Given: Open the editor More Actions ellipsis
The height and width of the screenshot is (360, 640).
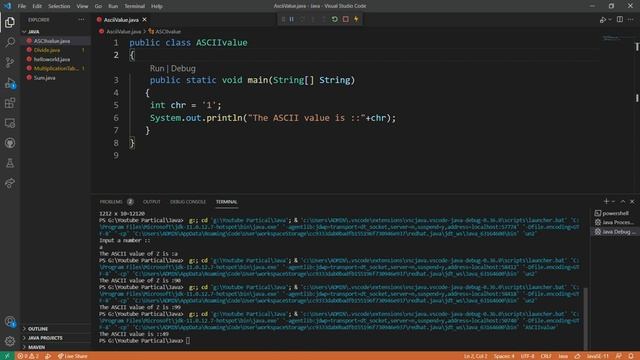Looking at the screenshot, I should [631, 20].
